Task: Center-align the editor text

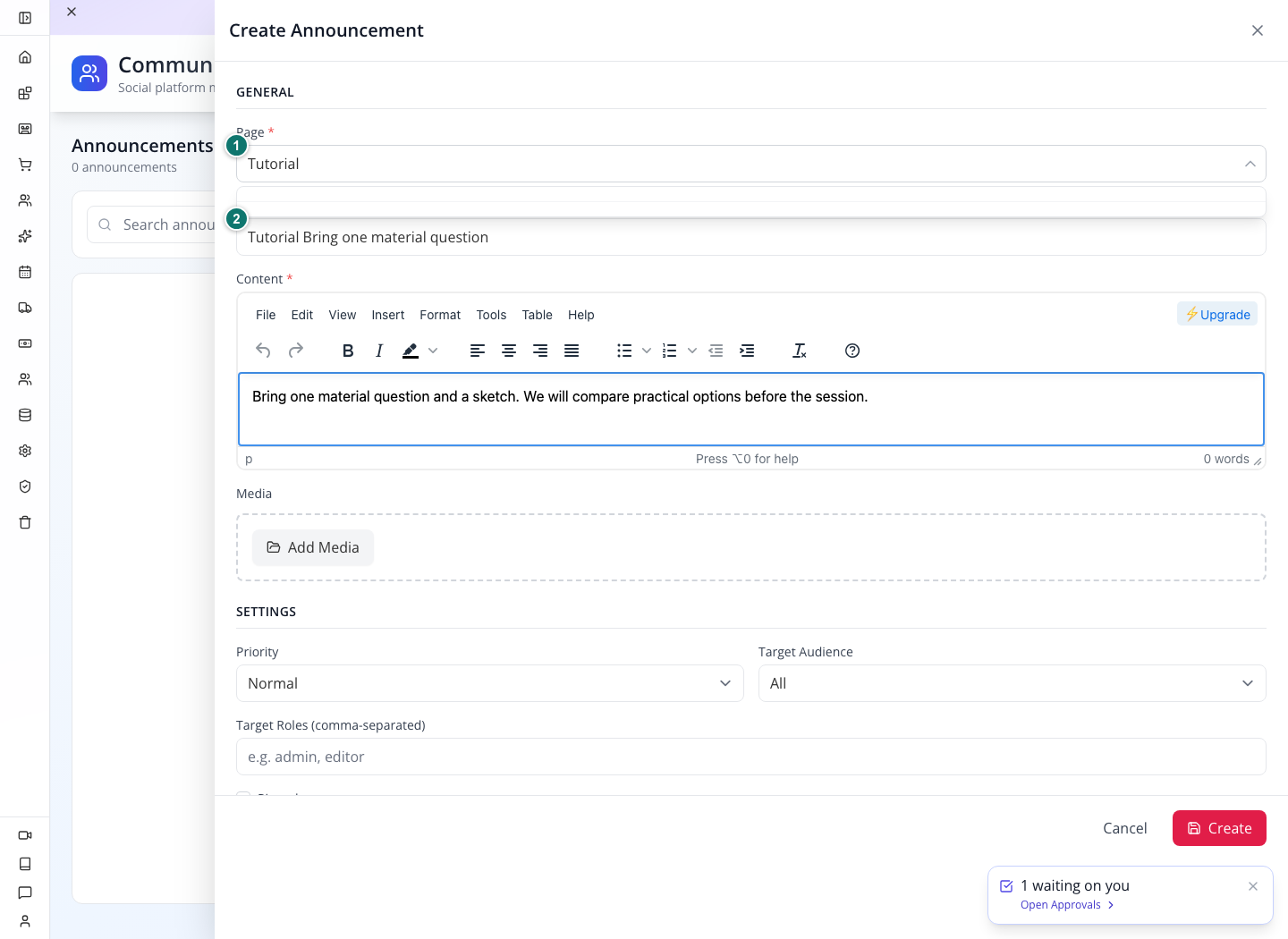Action: tap(509, 351)
